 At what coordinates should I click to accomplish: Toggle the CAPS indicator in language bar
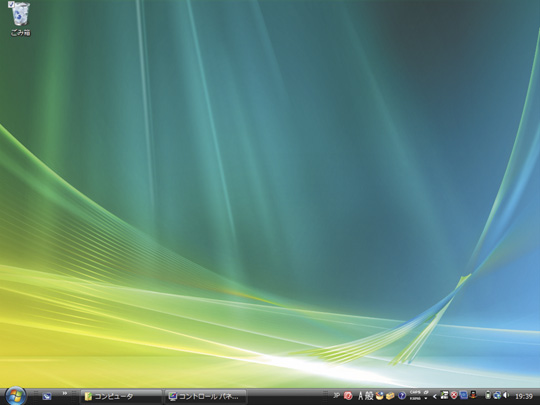pyautogui.click(x=415, y=392)
